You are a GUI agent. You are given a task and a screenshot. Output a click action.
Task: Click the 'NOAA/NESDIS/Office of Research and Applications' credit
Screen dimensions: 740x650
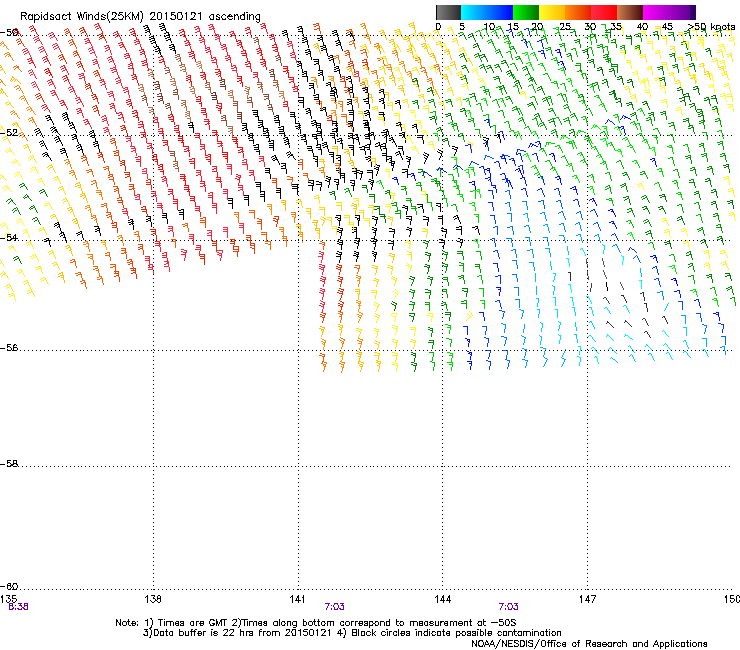pos(589,644)
